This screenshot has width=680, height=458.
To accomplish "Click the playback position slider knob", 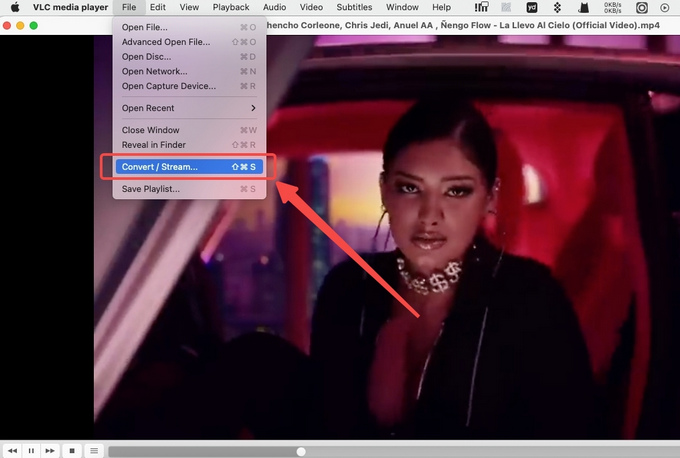I will point(301,452).
